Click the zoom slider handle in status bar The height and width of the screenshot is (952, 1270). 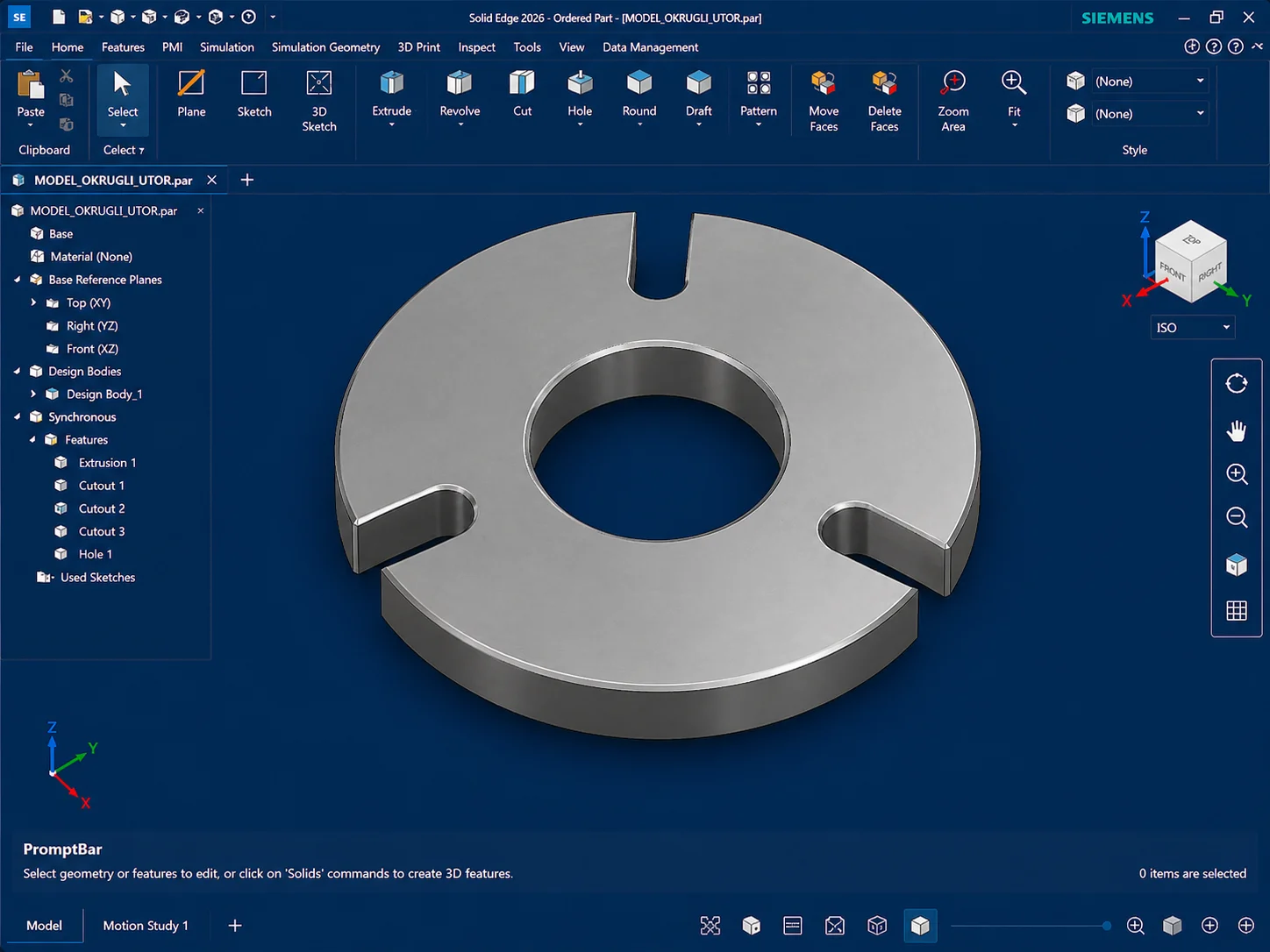[1107, 926]
